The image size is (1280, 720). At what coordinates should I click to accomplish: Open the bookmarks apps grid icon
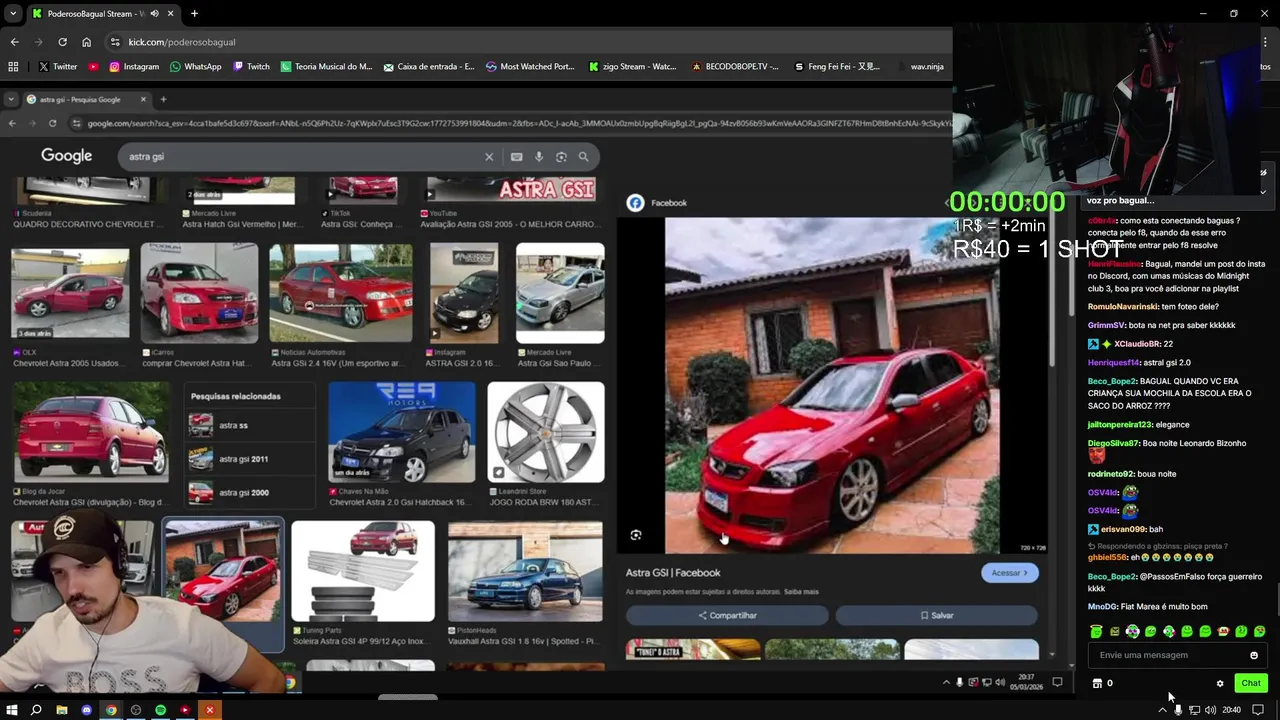coord(13,67)
